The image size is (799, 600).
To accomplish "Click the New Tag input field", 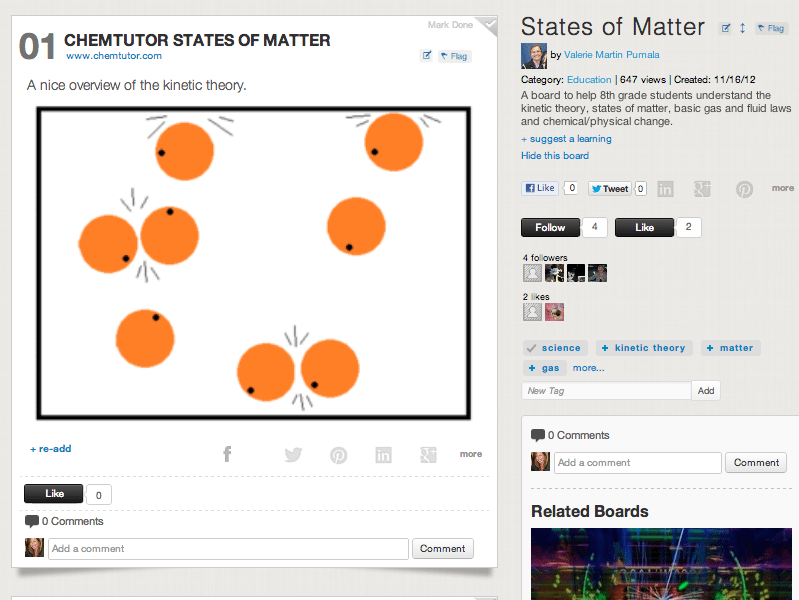I will pos(606,390).
